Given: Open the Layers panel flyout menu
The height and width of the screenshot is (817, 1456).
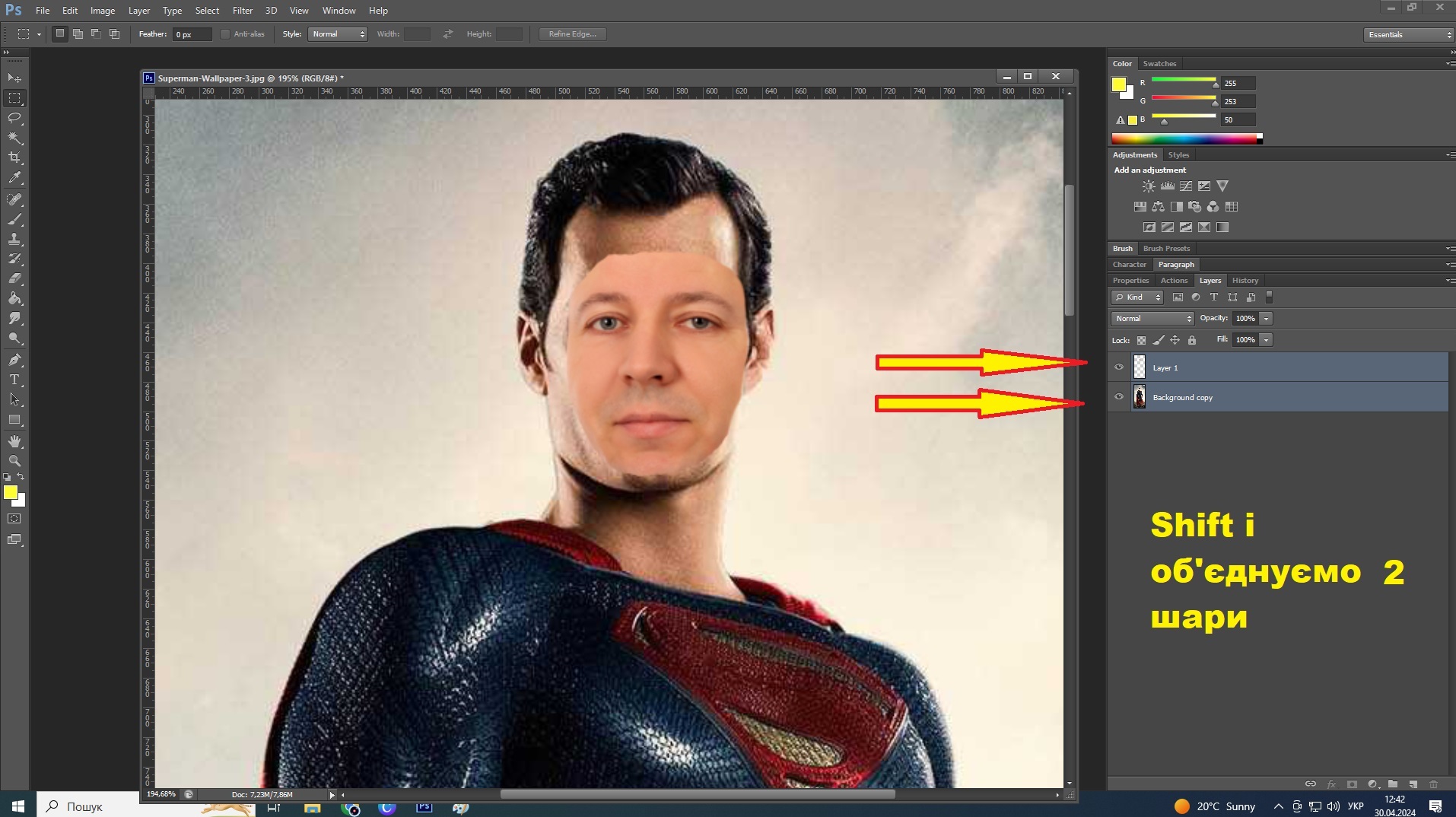Looking at the screenshot, I should (1449, 281).
